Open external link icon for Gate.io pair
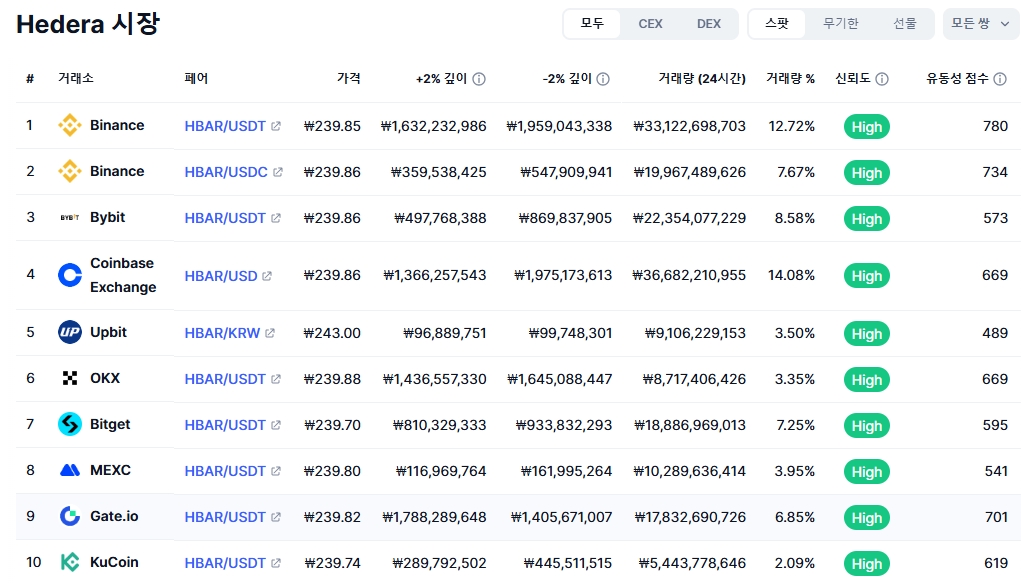 276,517
